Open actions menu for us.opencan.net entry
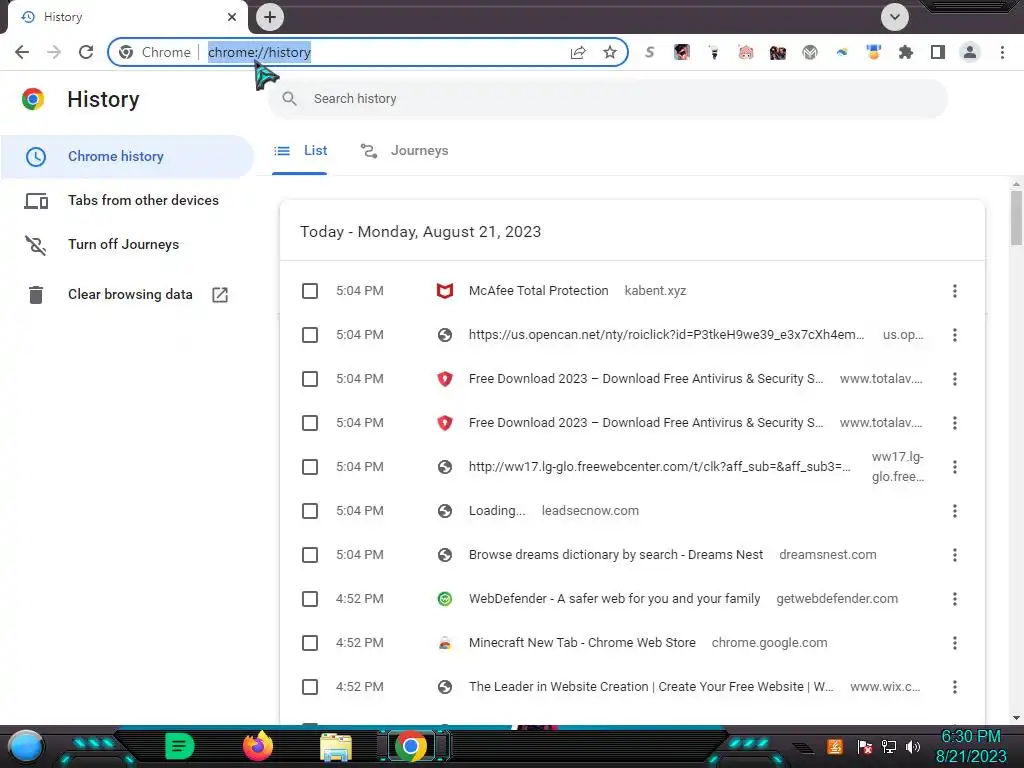The width and height of the screenshot is (1024, 768). (x=955, y=335)
